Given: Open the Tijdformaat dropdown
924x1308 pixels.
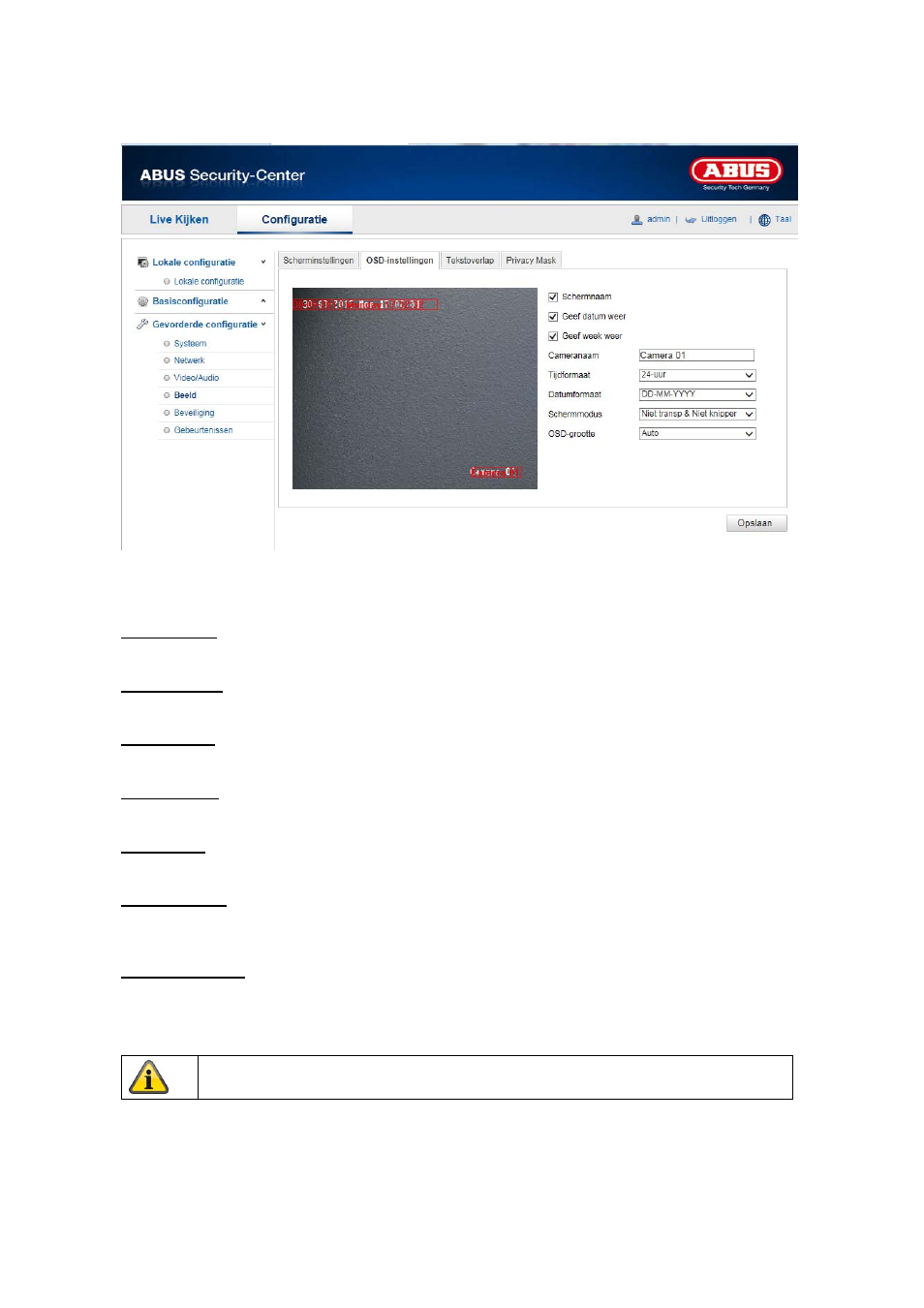Looking at the screenshot, I should (x=697, y=375).
